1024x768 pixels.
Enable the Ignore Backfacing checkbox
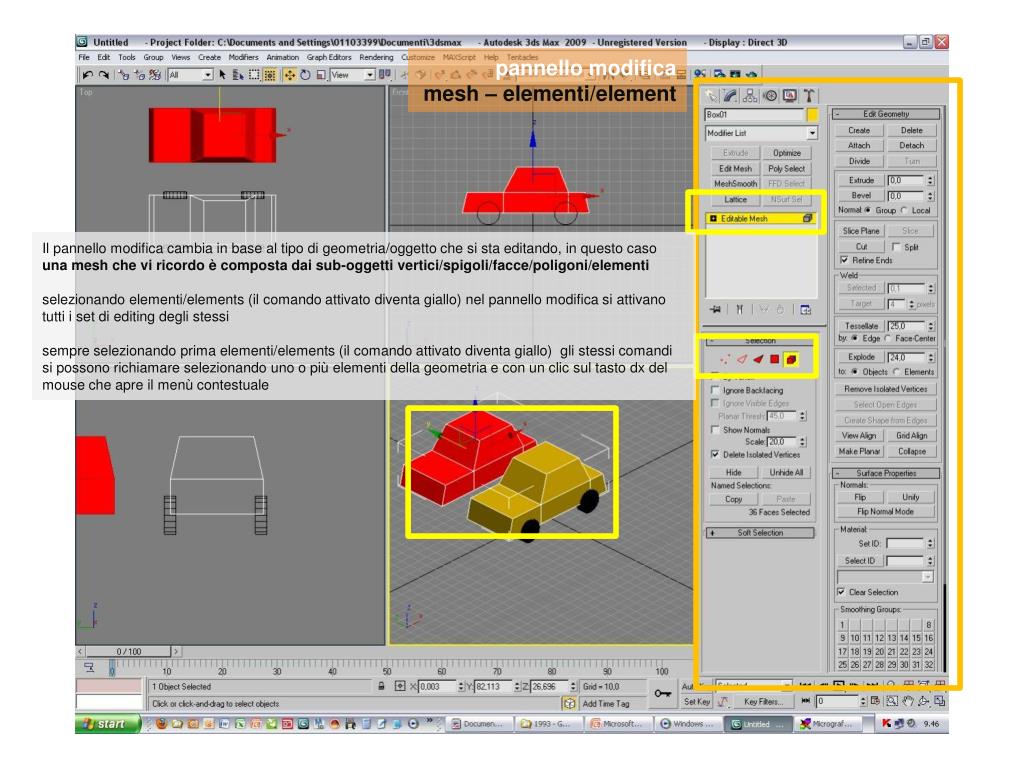[715, 390]
